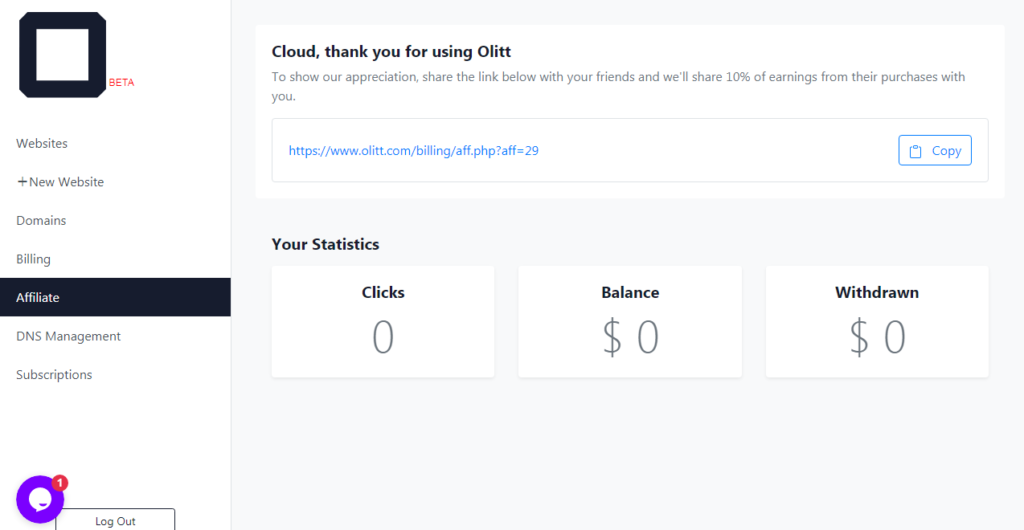The height and width of the screenshot is (530, 1024).
Task: Click the Balance statistics card
Action: coord(630,321)
